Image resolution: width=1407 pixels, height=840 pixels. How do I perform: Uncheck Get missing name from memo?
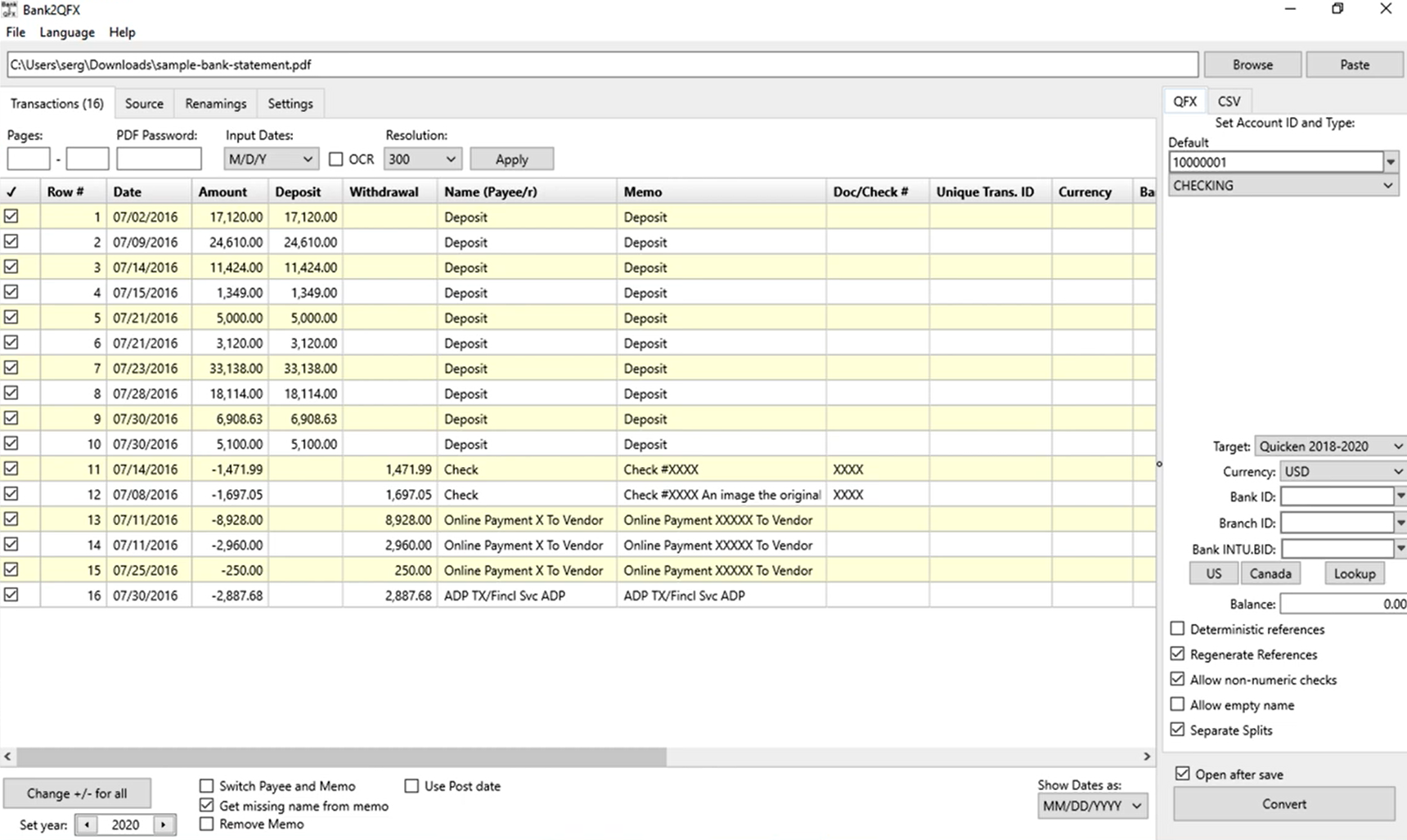pos(207,806)
